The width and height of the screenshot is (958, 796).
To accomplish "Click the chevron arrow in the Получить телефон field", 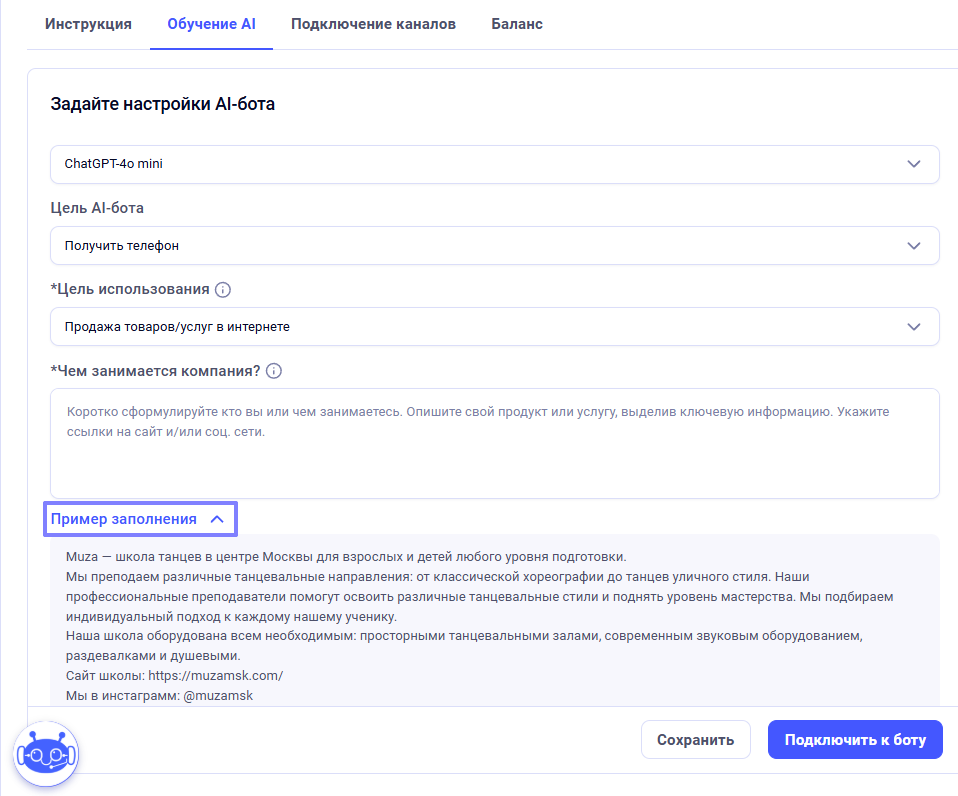I will 913,246.
